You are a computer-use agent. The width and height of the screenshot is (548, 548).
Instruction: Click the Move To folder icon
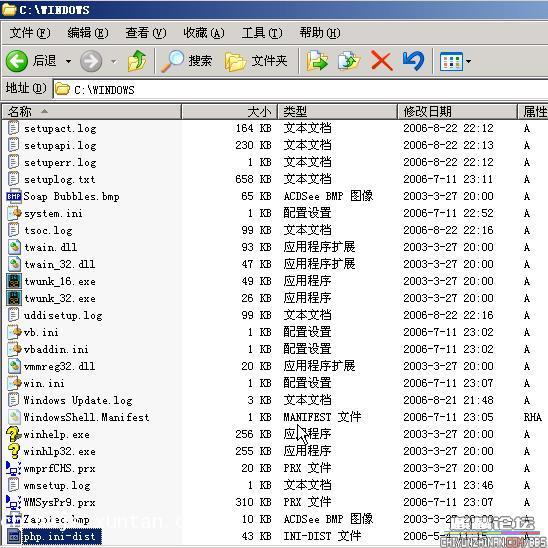317,61
